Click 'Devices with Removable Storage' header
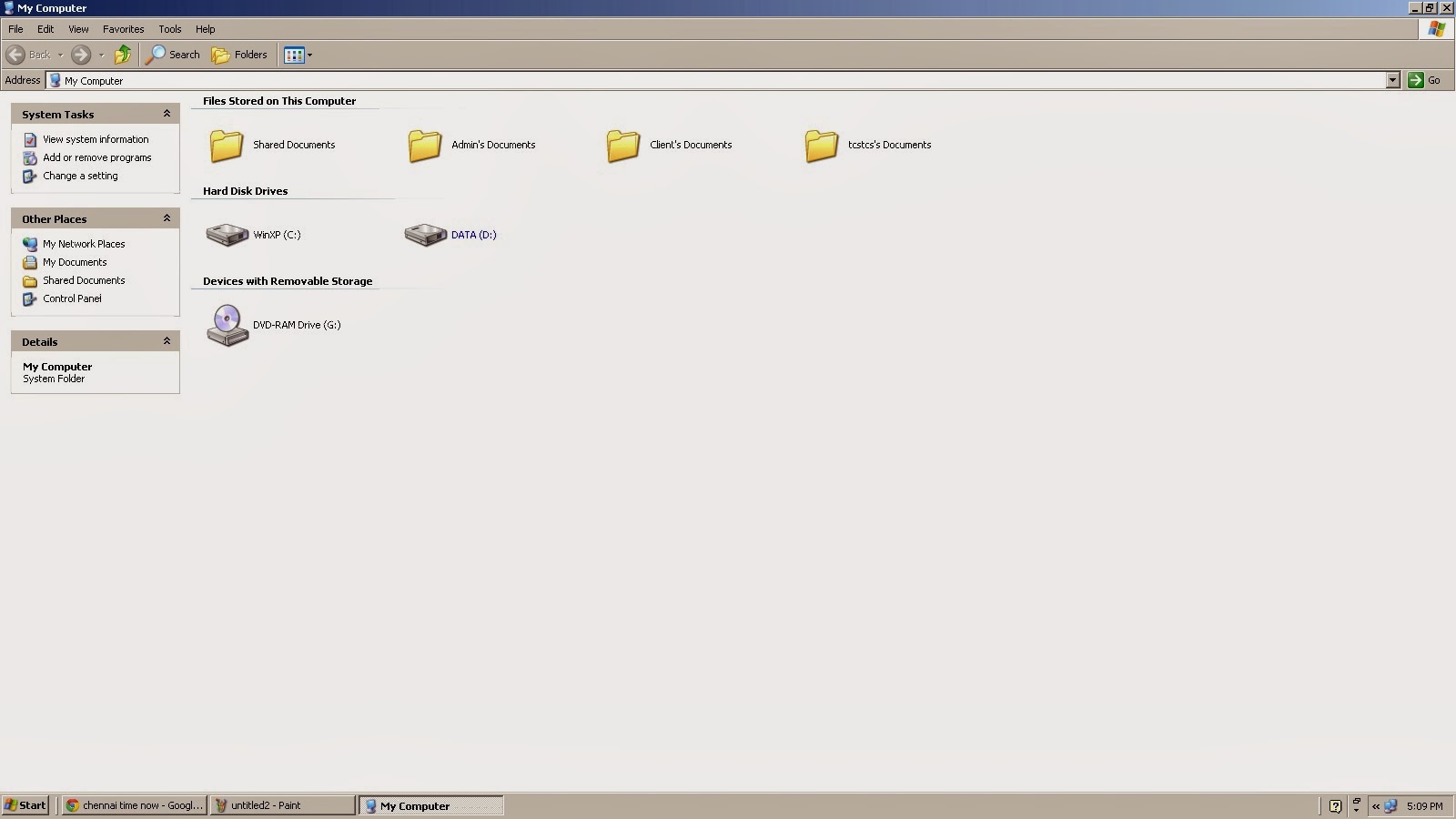 pyautogui.click(x=288, y=281)
